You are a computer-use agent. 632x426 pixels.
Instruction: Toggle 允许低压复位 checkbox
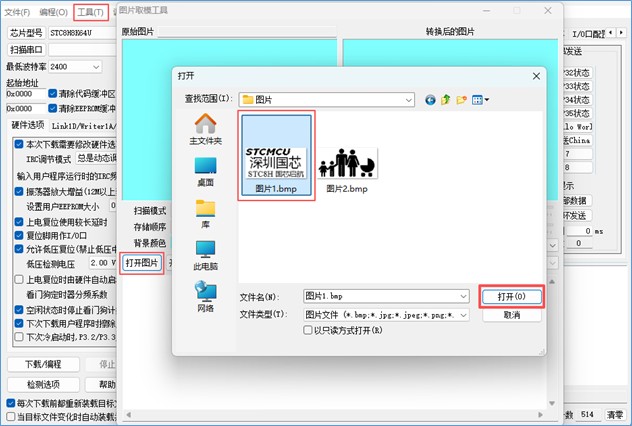point(19,249)
